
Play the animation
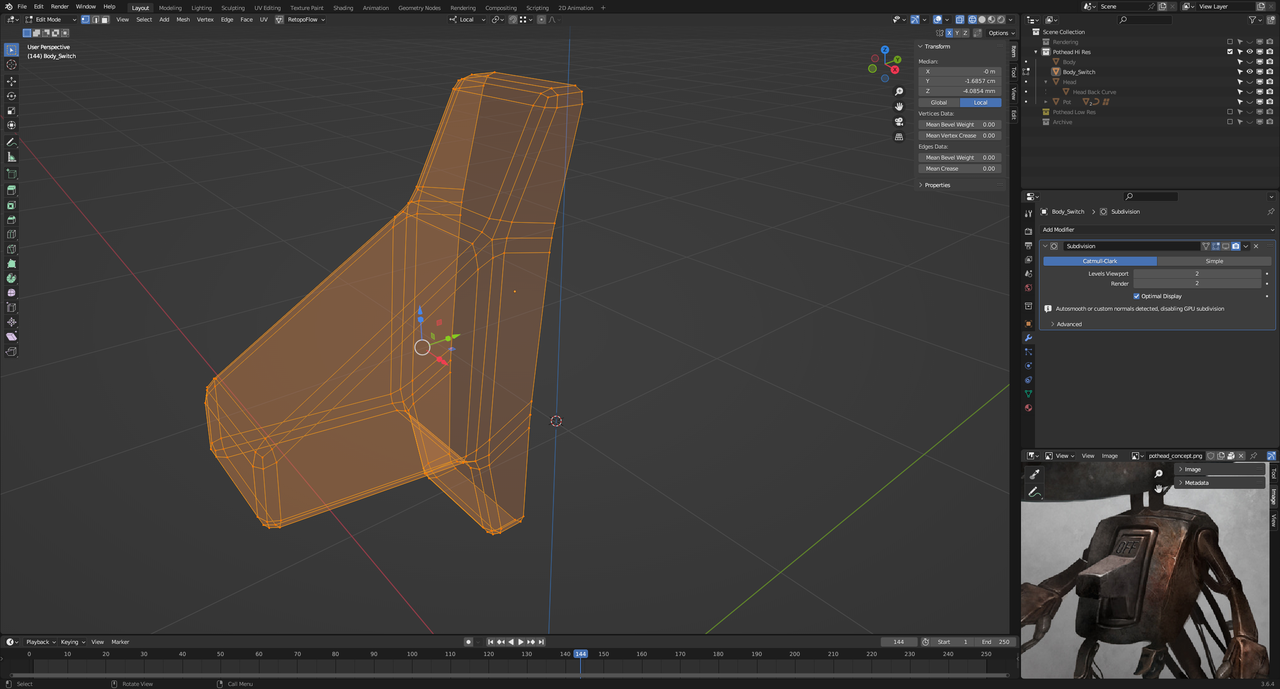520,642
